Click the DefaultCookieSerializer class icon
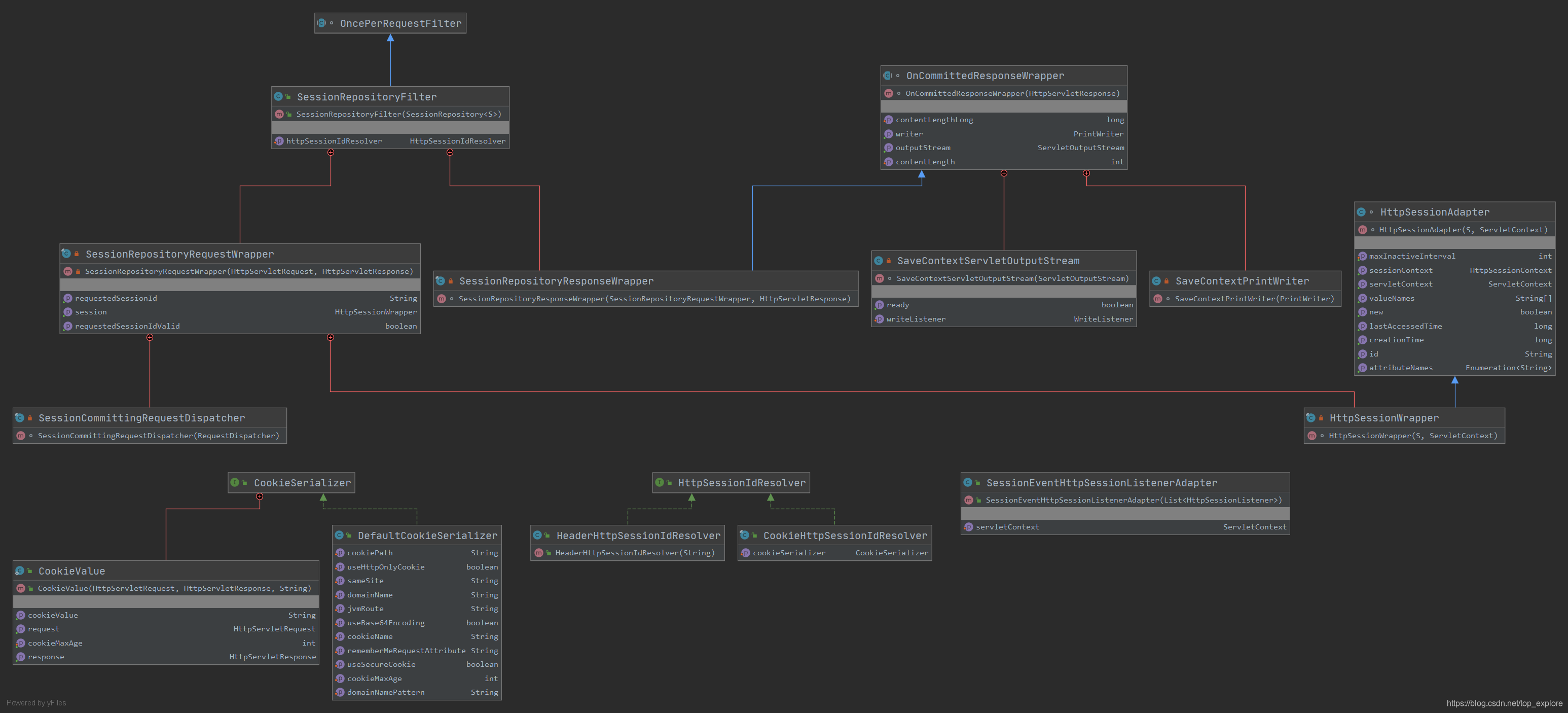Image resolution: width=1568 pixels, height=713 pixels. click(339, 535)
